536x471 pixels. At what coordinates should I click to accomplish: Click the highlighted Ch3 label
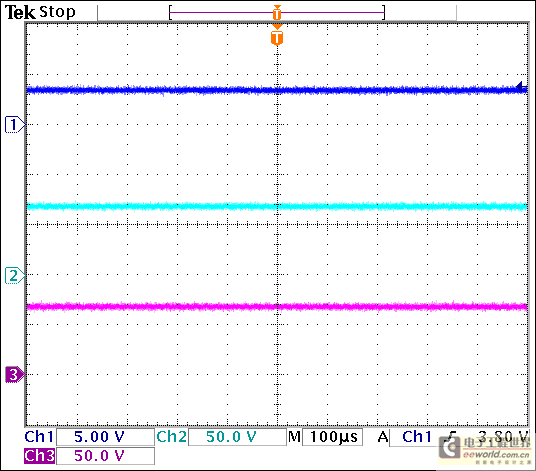point(39,456)
